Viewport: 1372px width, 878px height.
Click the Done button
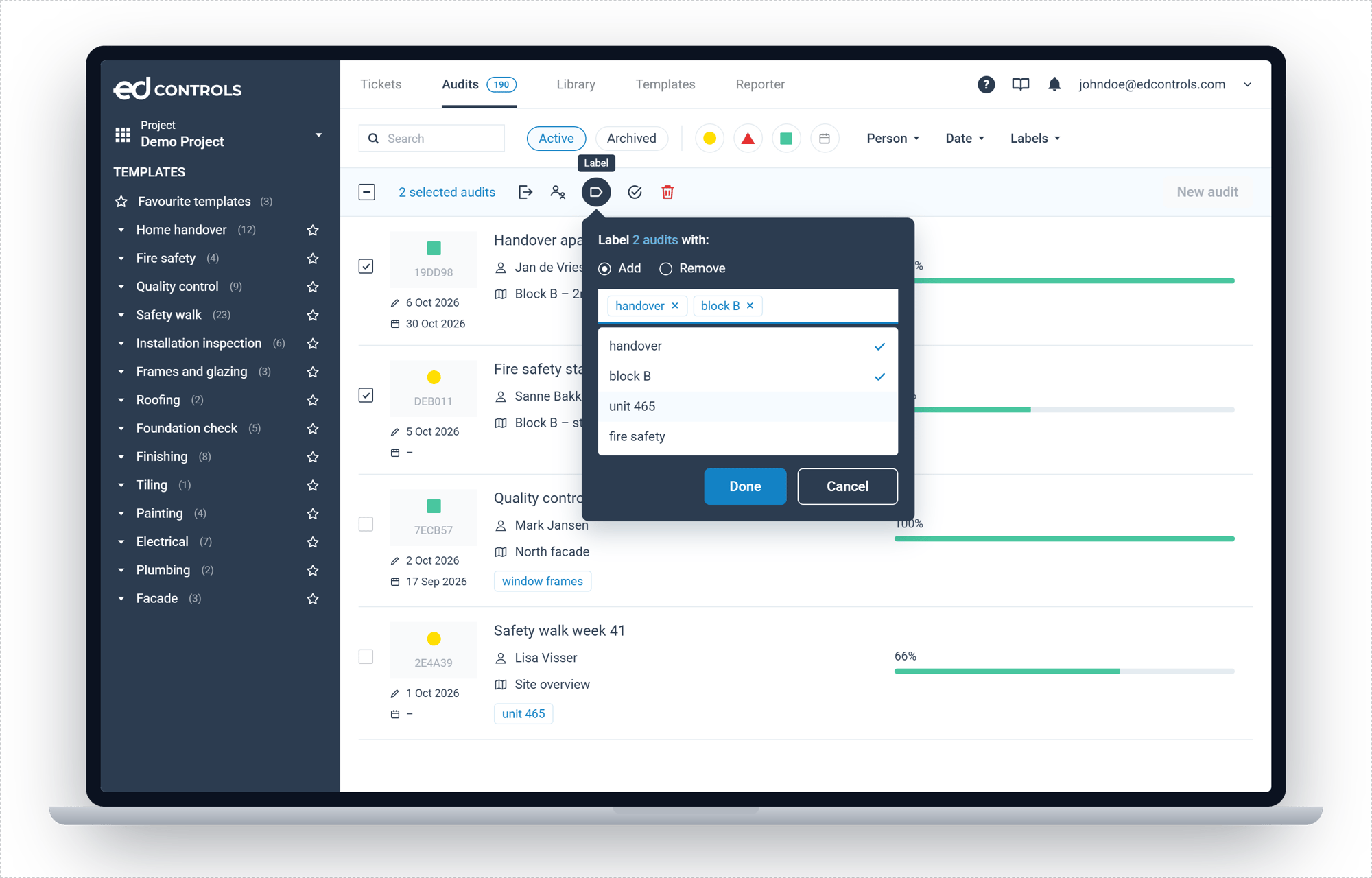745,486
